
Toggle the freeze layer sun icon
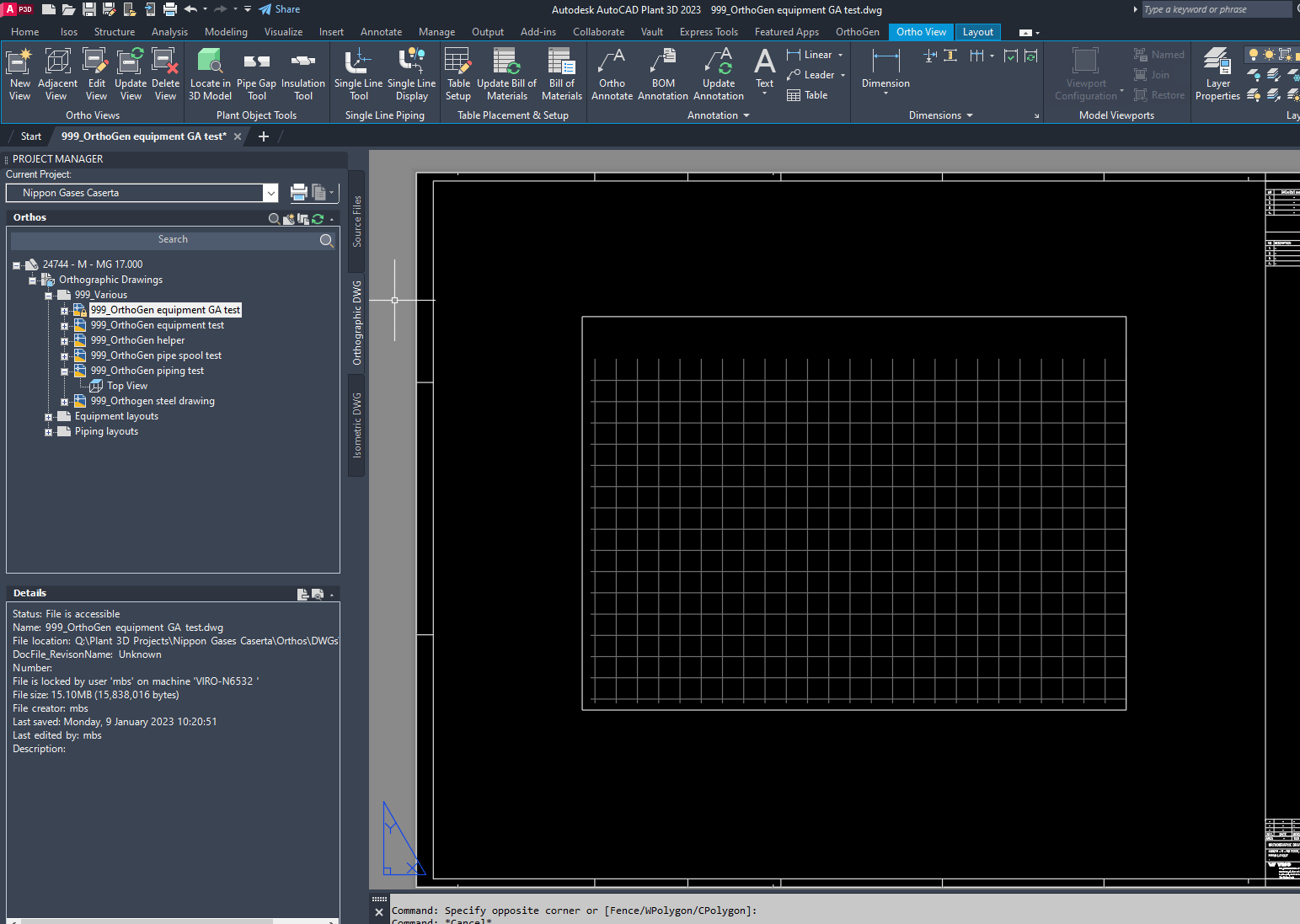pyautogui.click(x=1269, y=54)
